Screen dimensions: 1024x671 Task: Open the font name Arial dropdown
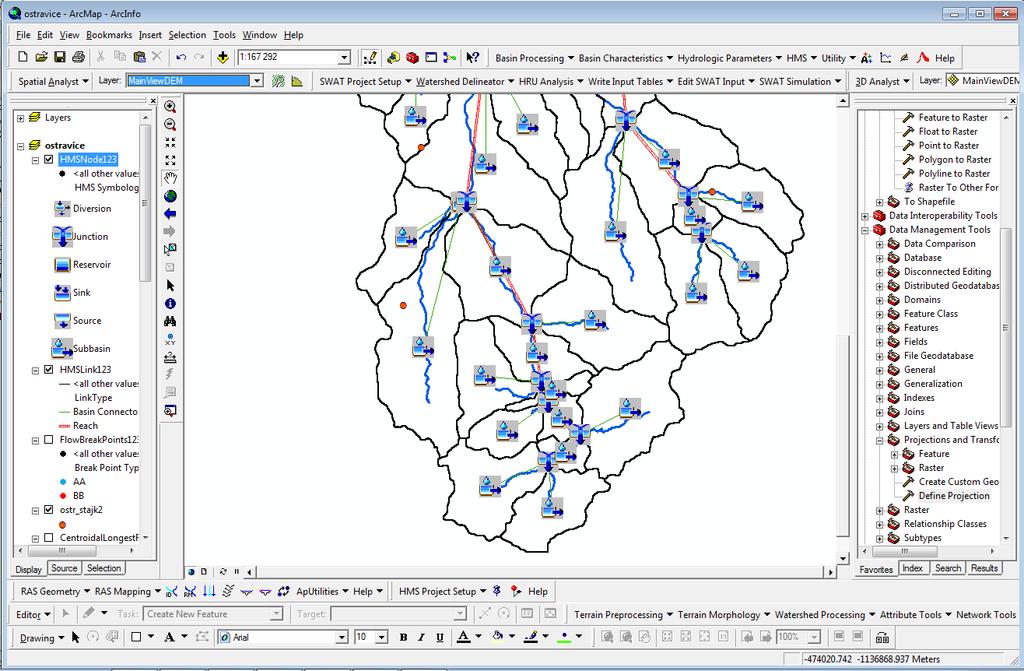pos(342,637)
